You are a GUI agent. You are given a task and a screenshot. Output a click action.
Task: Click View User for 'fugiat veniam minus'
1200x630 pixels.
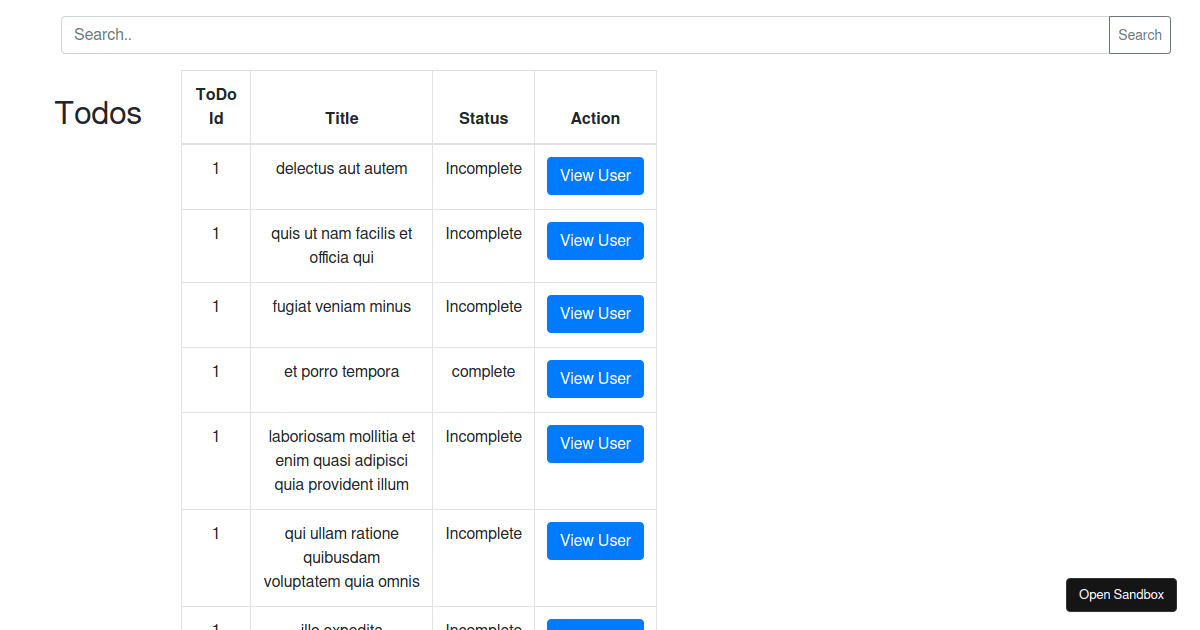pyautogui.click(x=595, y=313)
